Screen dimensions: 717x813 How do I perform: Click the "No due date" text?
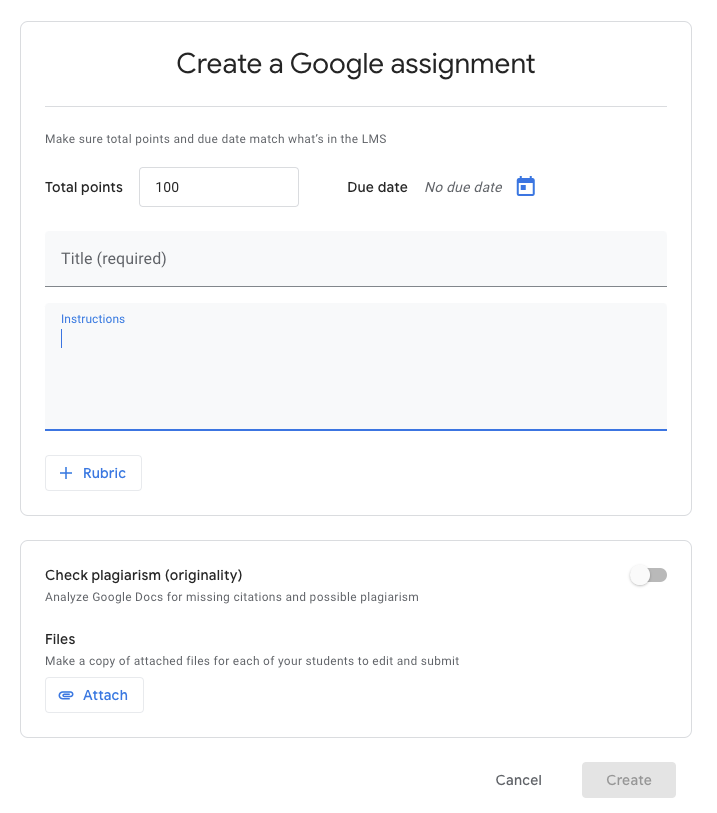pos(463,187)
